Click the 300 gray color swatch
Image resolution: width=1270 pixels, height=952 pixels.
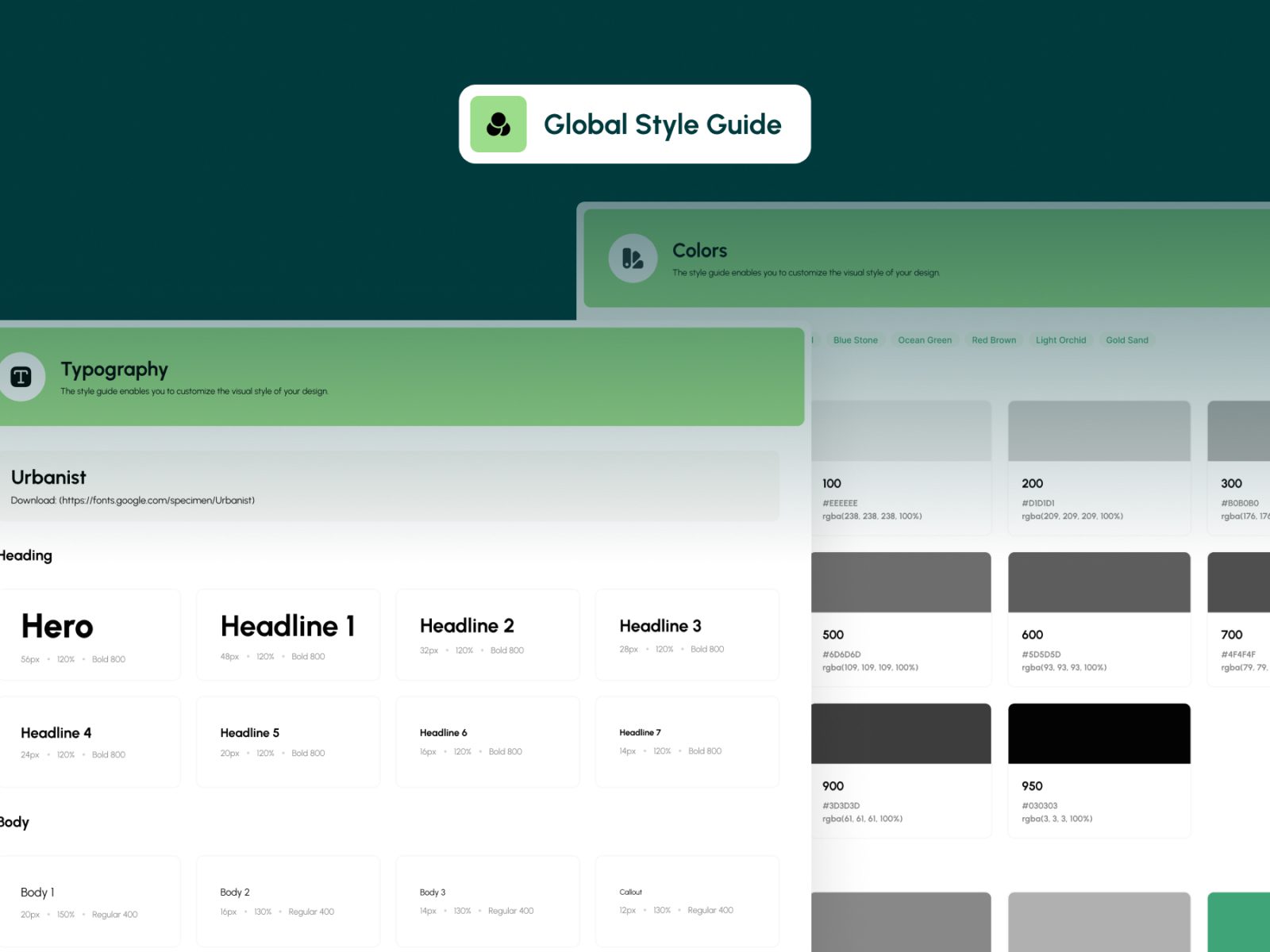click(x=1239, y=431)
